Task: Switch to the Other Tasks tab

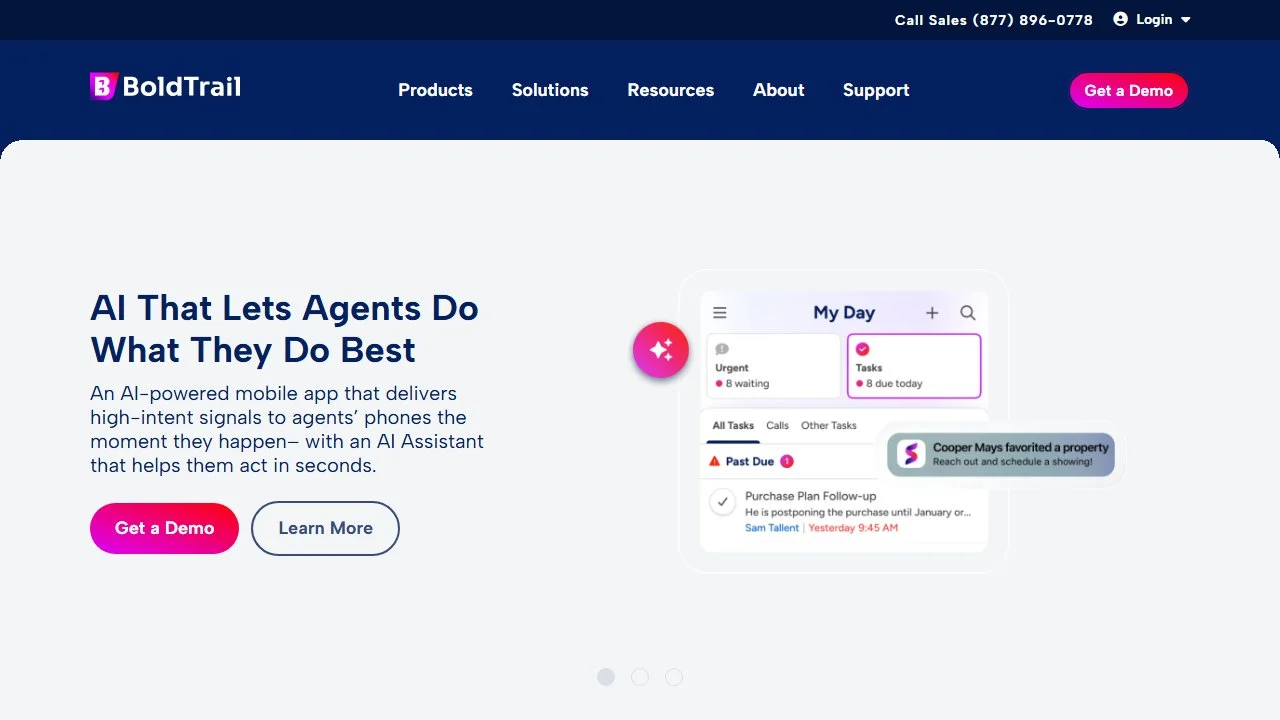Action: (829, 425)
